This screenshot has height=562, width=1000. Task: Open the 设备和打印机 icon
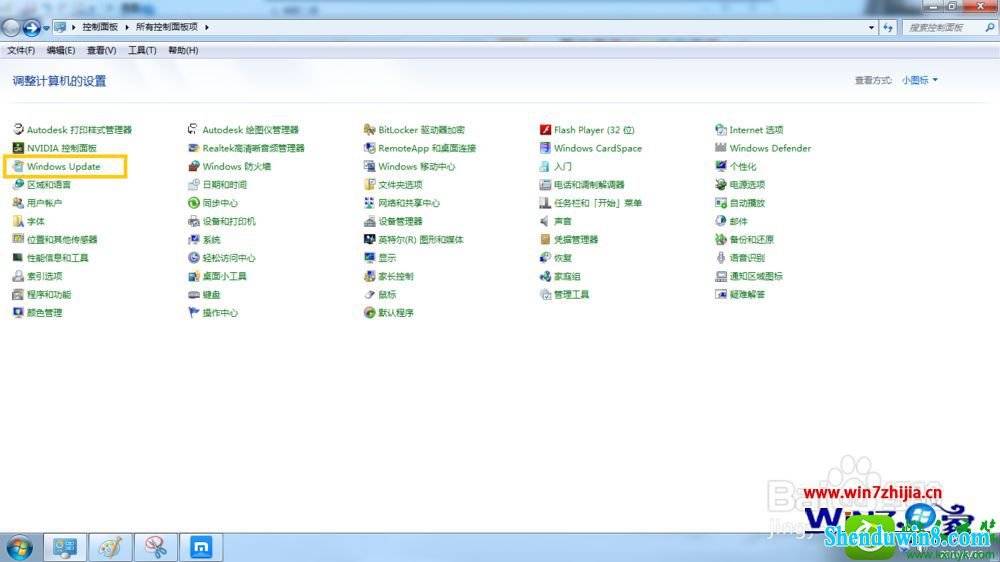tap(193, 221)
